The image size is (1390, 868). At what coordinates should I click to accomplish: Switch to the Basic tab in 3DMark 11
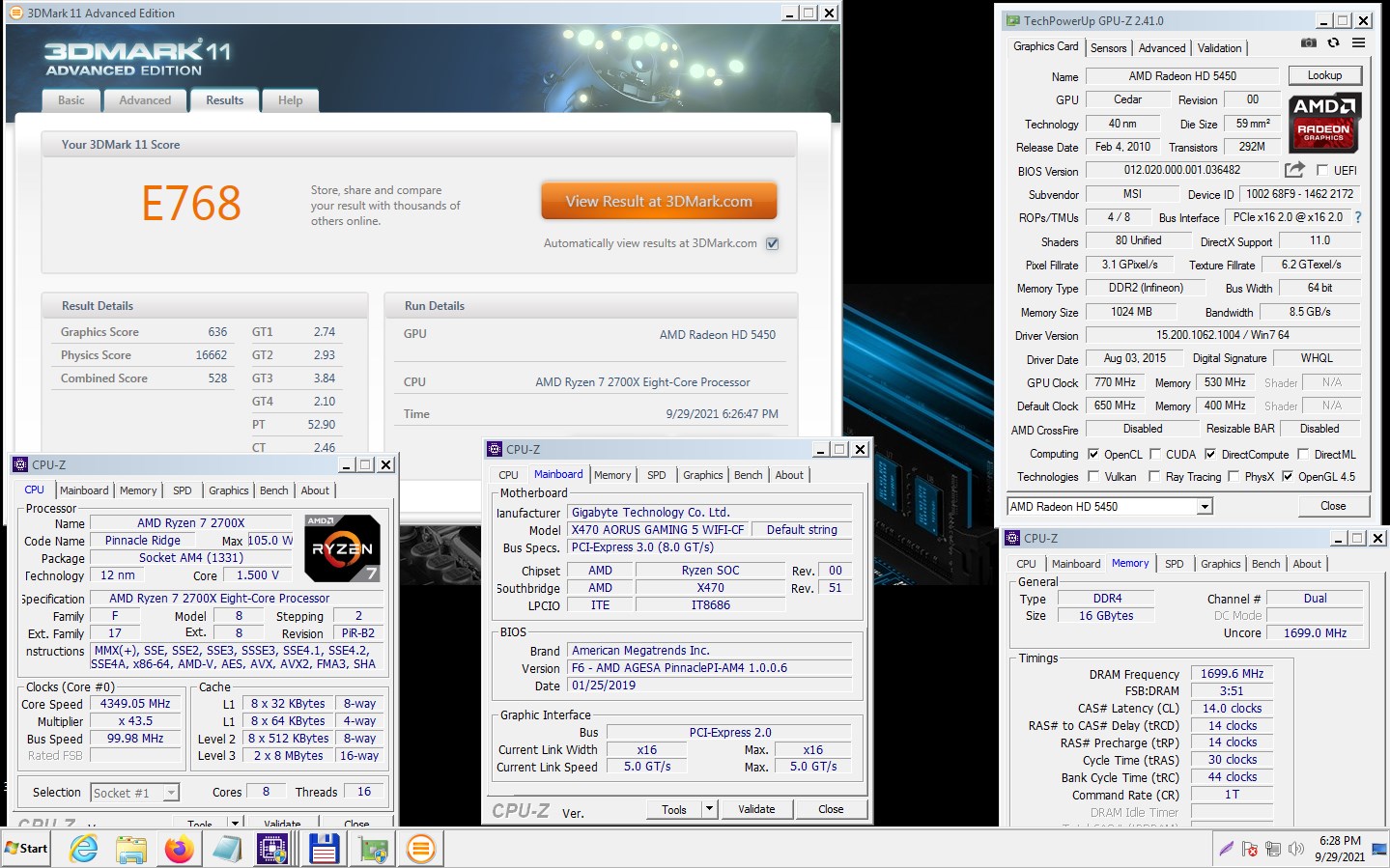[x=71, y=100]
